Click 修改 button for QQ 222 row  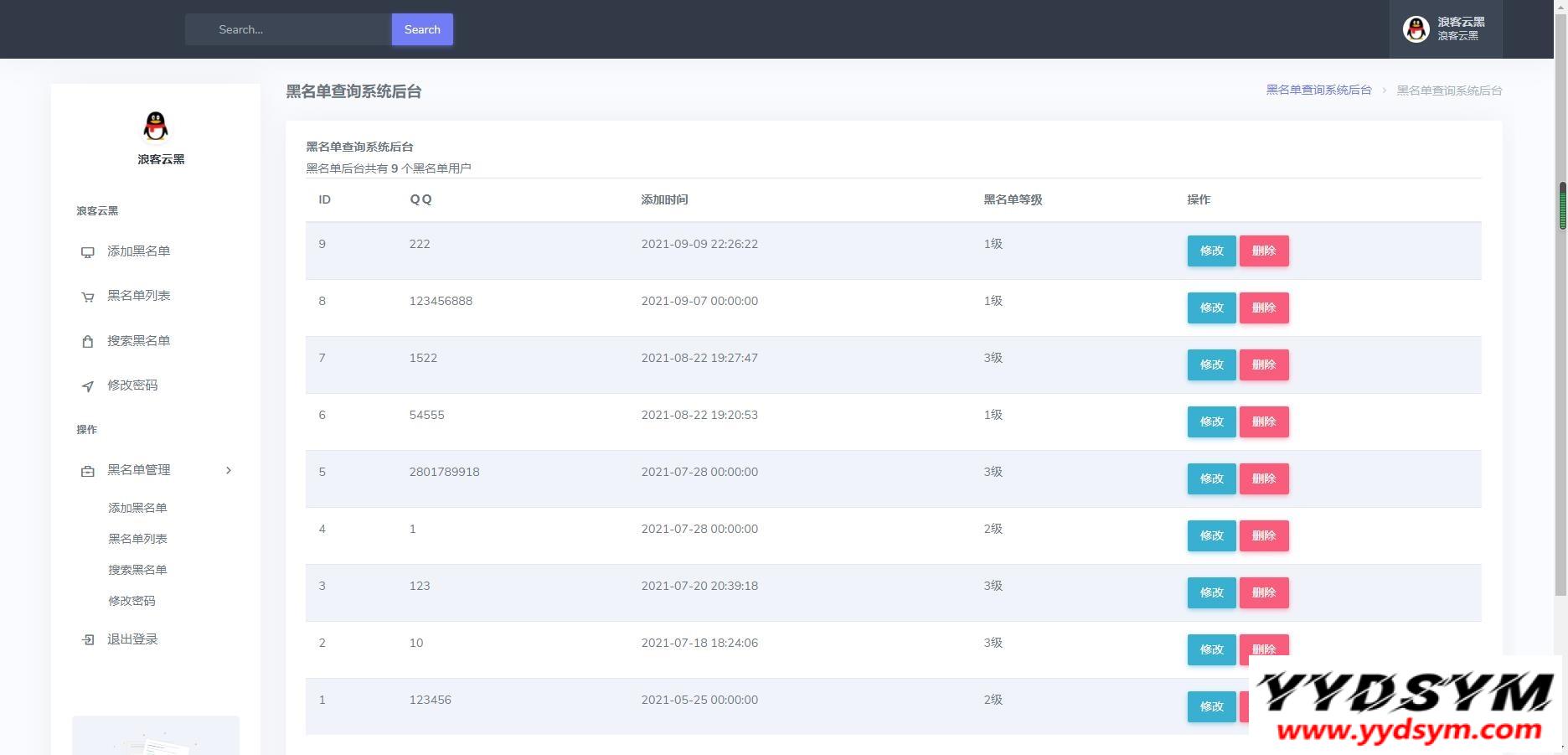tap(1211, 251)
